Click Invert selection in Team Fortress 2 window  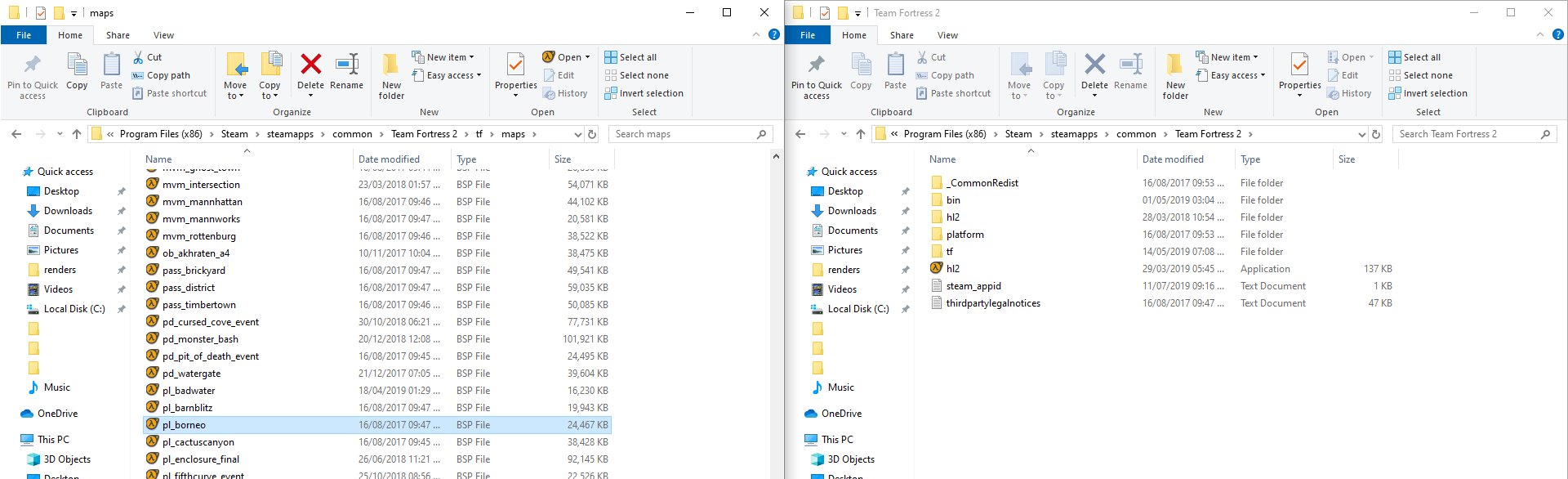click(1428, 93)
